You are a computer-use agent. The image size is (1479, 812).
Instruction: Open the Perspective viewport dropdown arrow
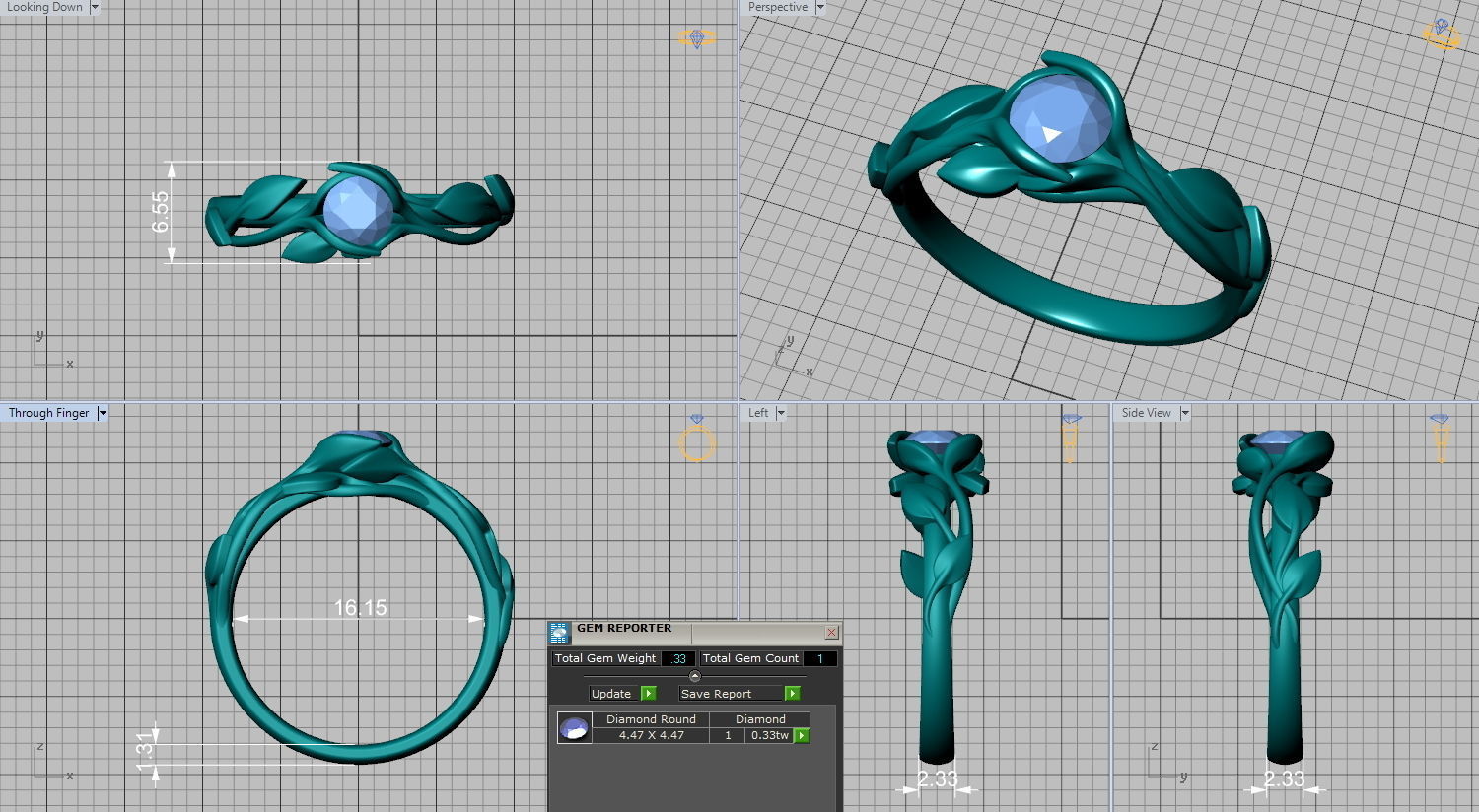click(x=819, y=7)
